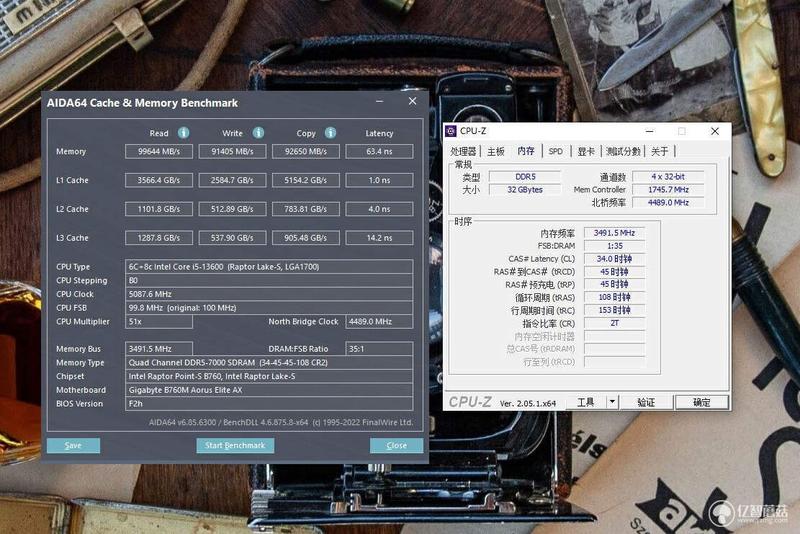Viewport: 800px width, 534px height.
Task: Minimize the CPU-Z window
Action: coord(649,131)
